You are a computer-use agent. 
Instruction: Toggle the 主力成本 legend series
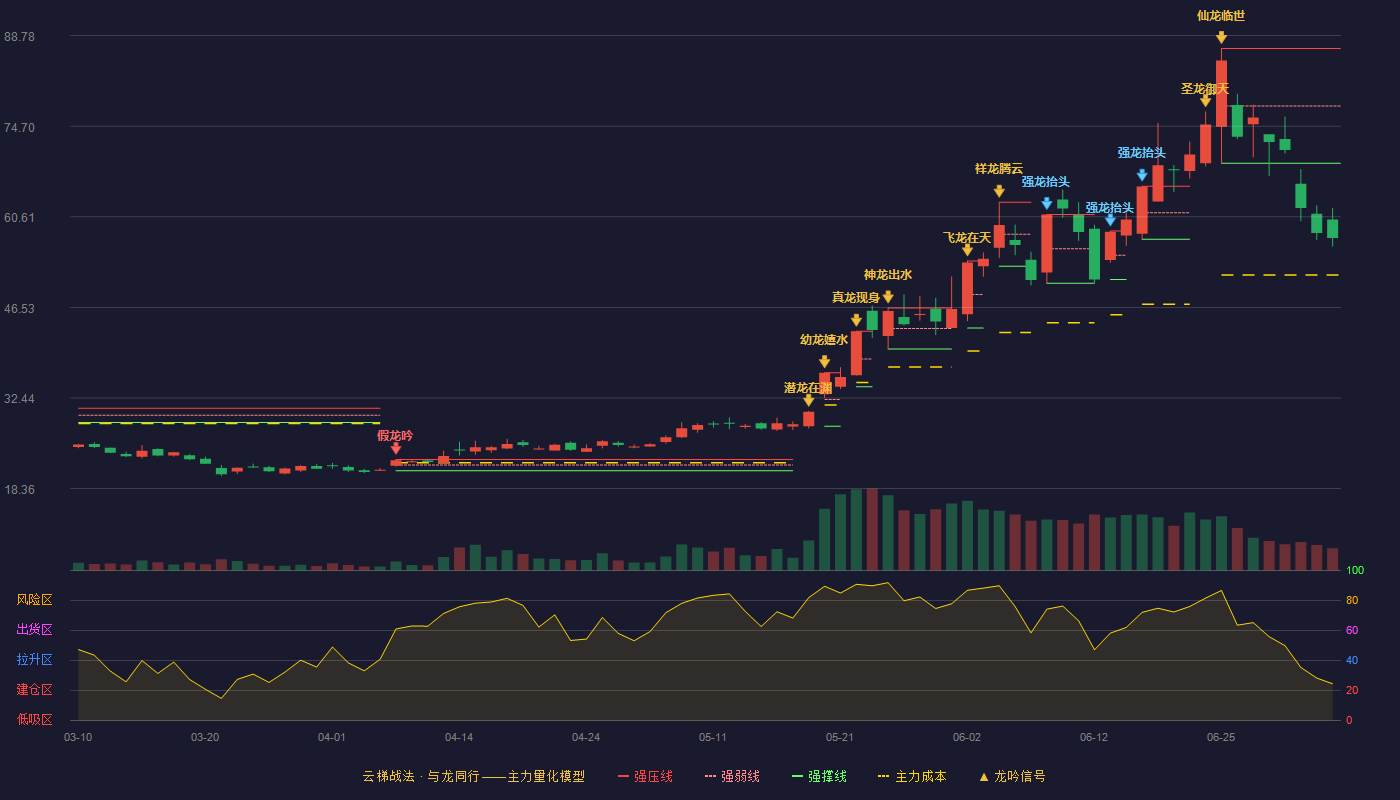click(x=912, y=776)
